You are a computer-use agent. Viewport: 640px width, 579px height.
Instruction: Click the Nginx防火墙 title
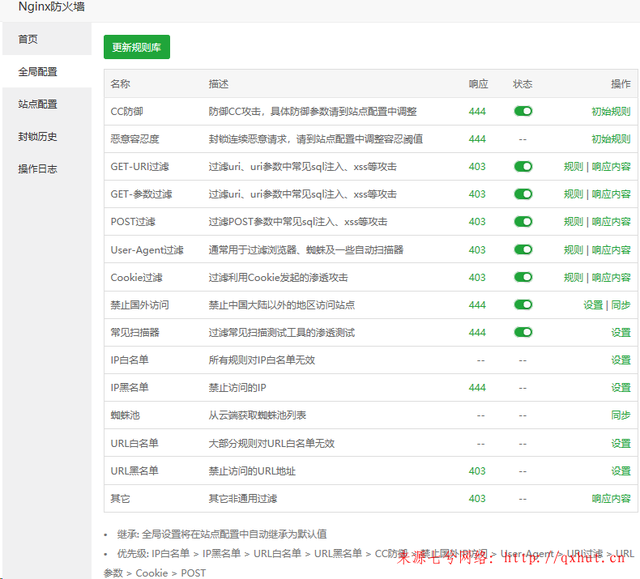(52, 7)
